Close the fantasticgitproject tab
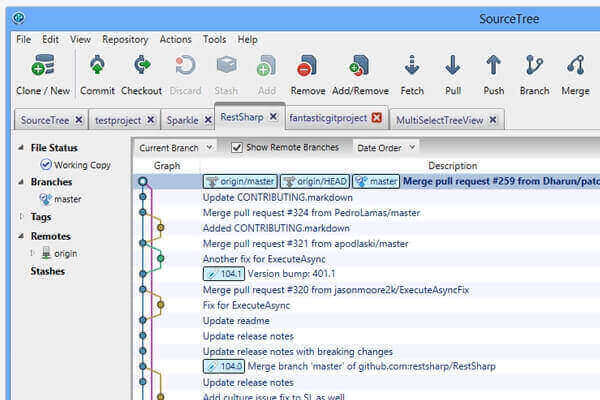 coord(377,118)
